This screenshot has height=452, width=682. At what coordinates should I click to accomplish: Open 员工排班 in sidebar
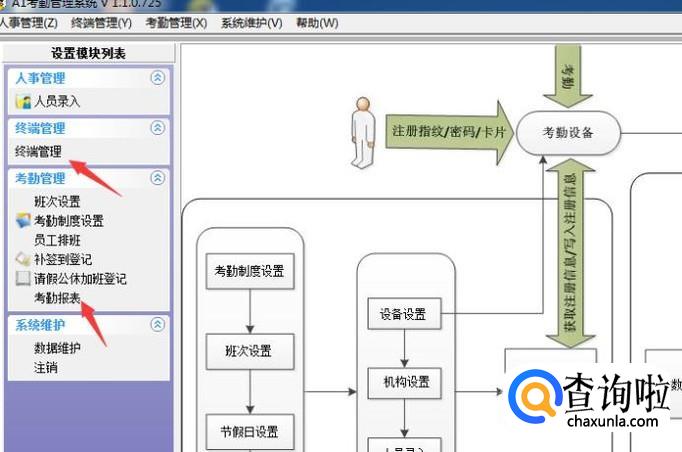click(x=57, y=240)
